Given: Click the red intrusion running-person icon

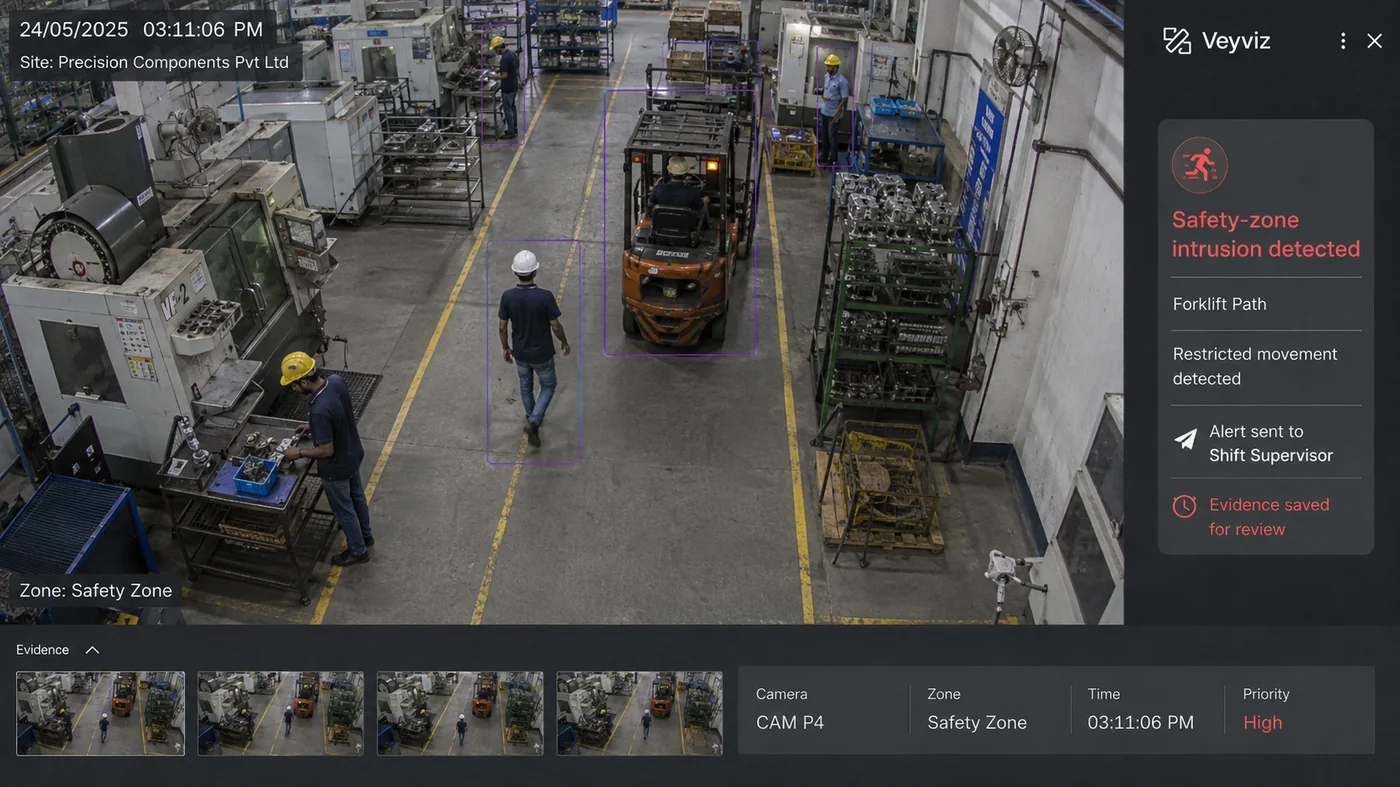Looking at the screenshot, I should (x=1199, y=165).
